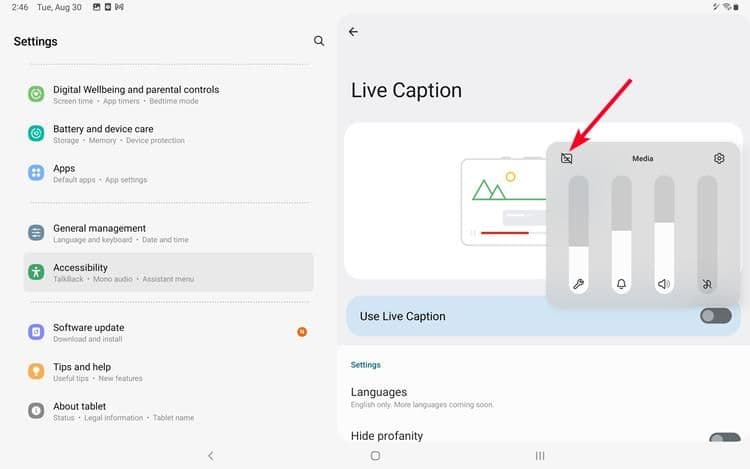
Task: Tap the media speaker volume icon
Action: click(x=664, y=284)
